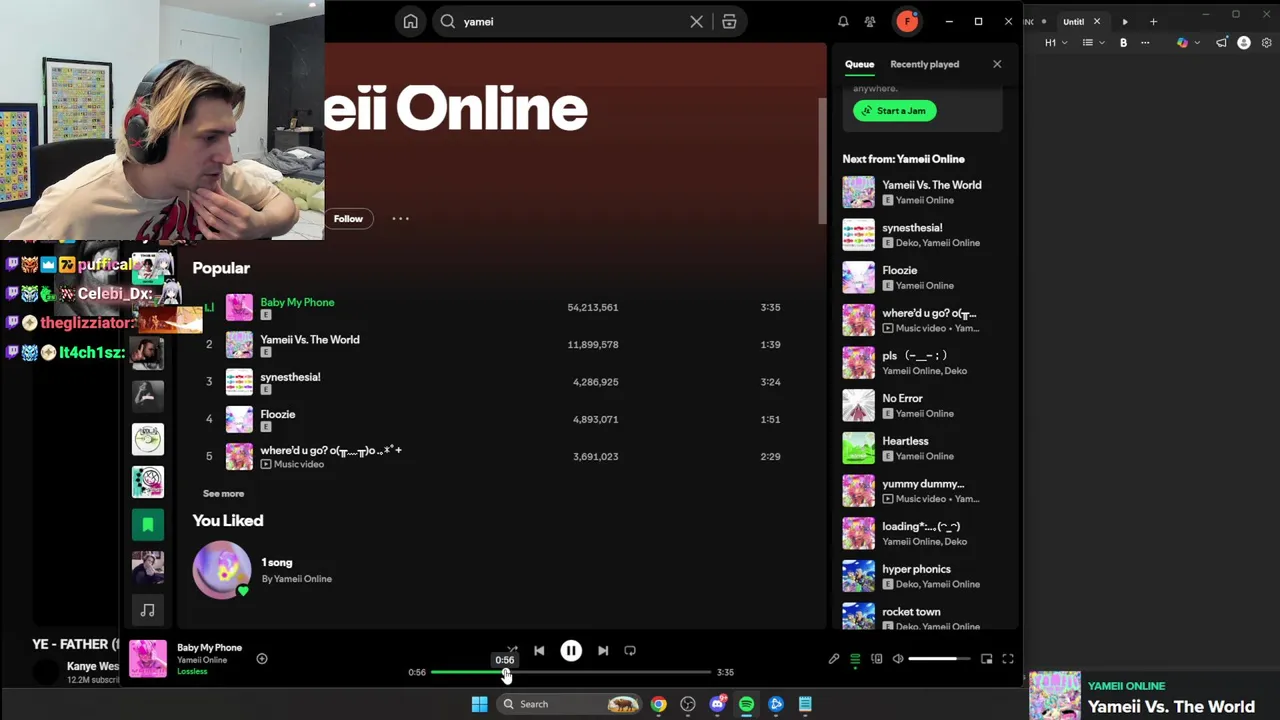The height and width of the screenshot is (720, 1280).
Task: Toggle shuffle playback
Action: (x=512, y=650)
